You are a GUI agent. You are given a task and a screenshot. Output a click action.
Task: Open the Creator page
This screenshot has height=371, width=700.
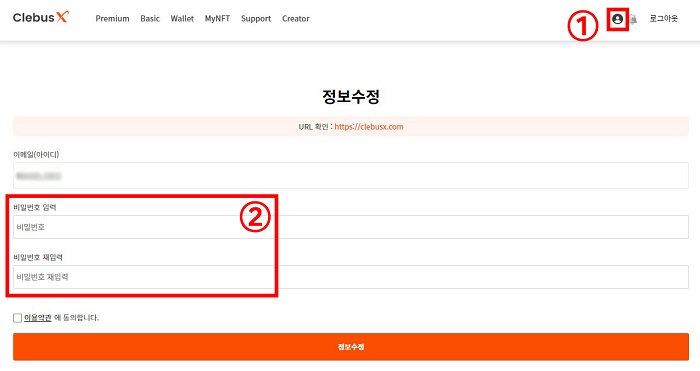tap(296, 18)
